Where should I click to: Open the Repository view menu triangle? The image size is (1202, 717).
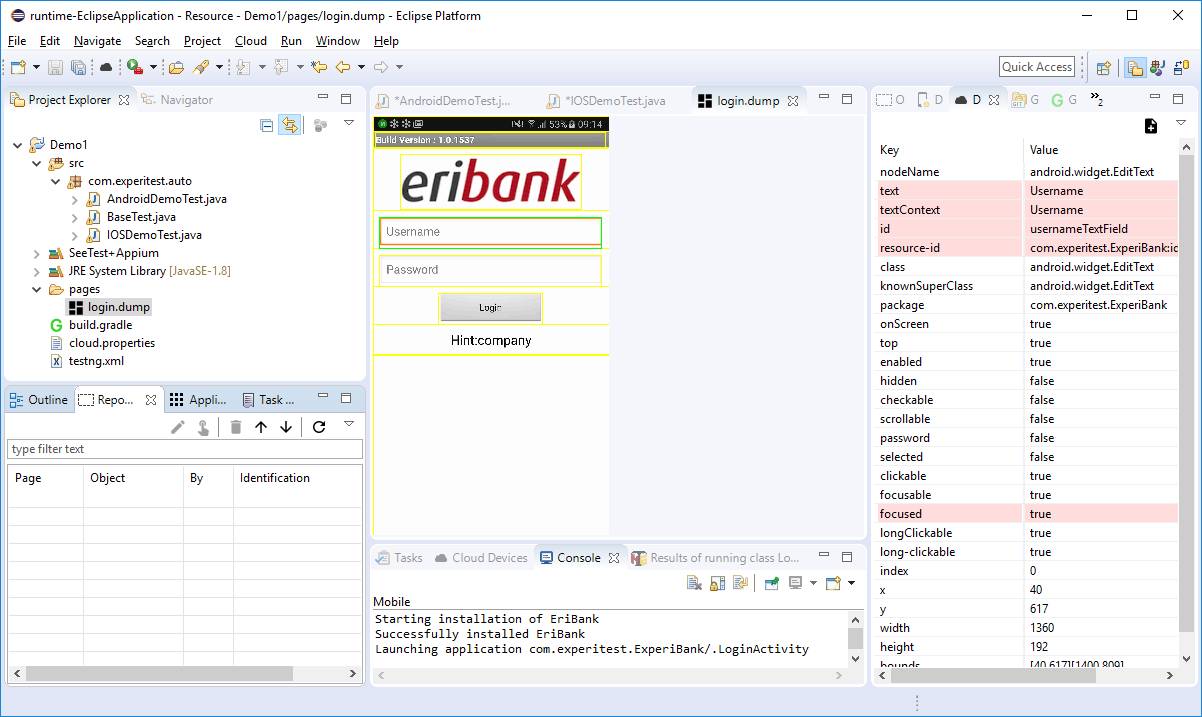pyautogui.click(x=349, y=424)
